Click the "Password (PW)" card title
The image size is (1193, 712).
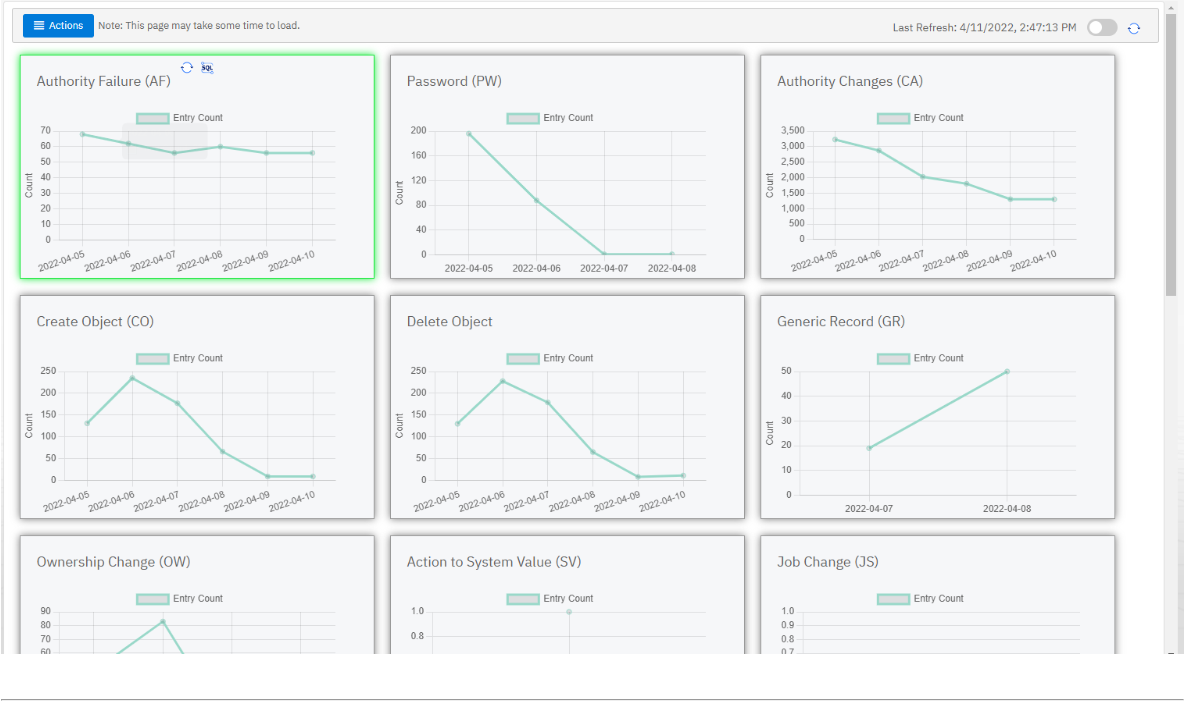click(454, 81)
